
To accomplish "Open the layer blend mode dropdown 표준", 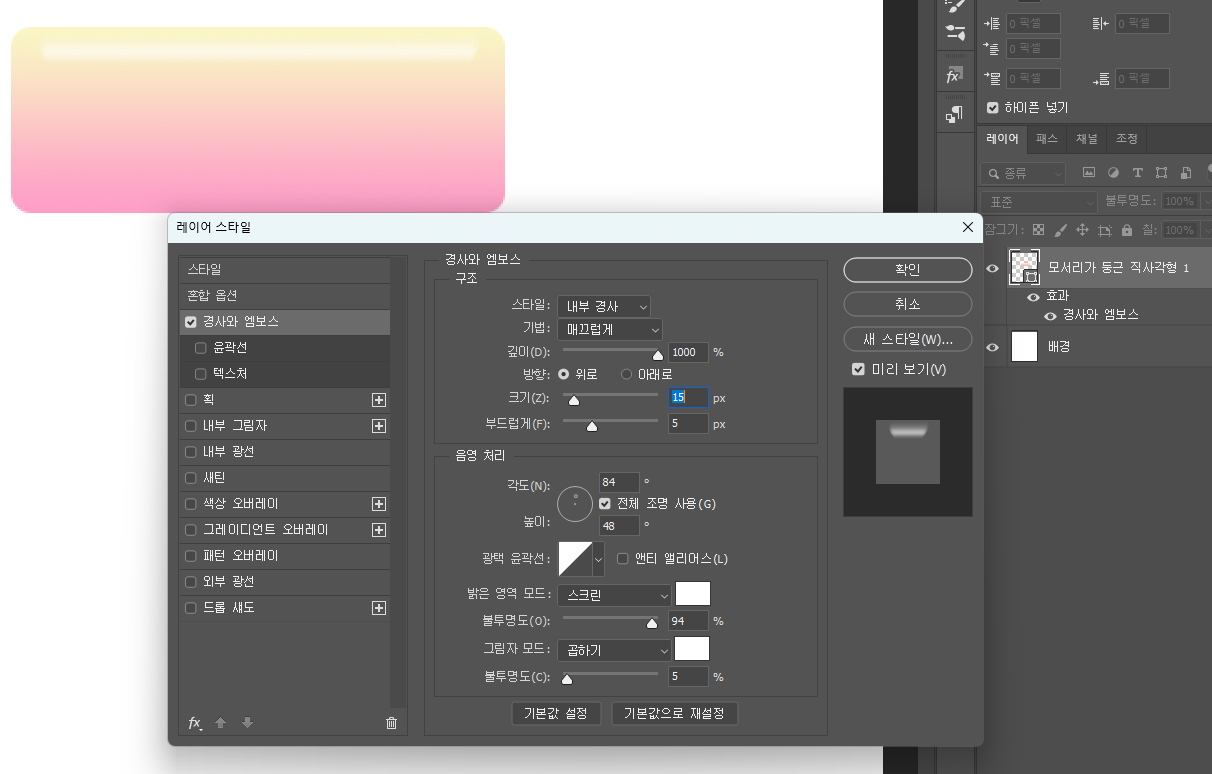I will pos(1039,201).
